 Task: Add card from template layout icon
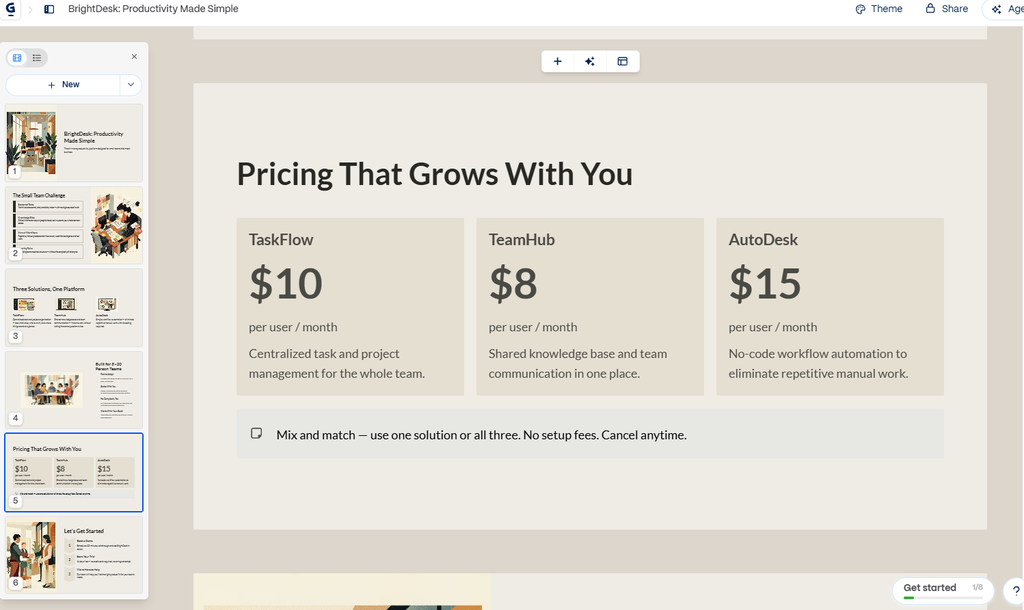point(622,61)
